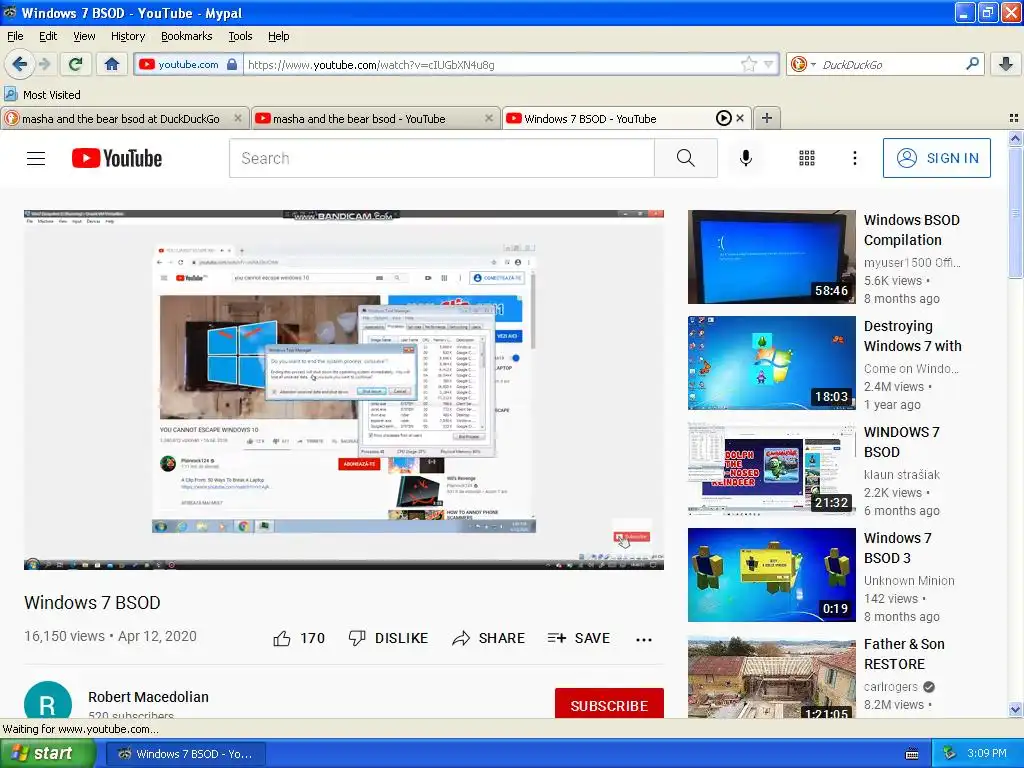The width and height of the screenshot is (1024, 768).
Task: Click the Windows start button
Action: pyautogui.click(x=47, y=753)
